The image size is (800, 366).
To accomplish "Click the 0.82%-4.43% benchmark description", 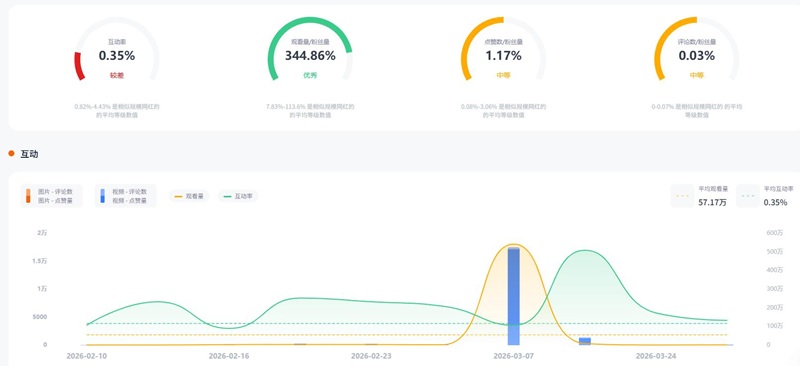I will 117,111.
